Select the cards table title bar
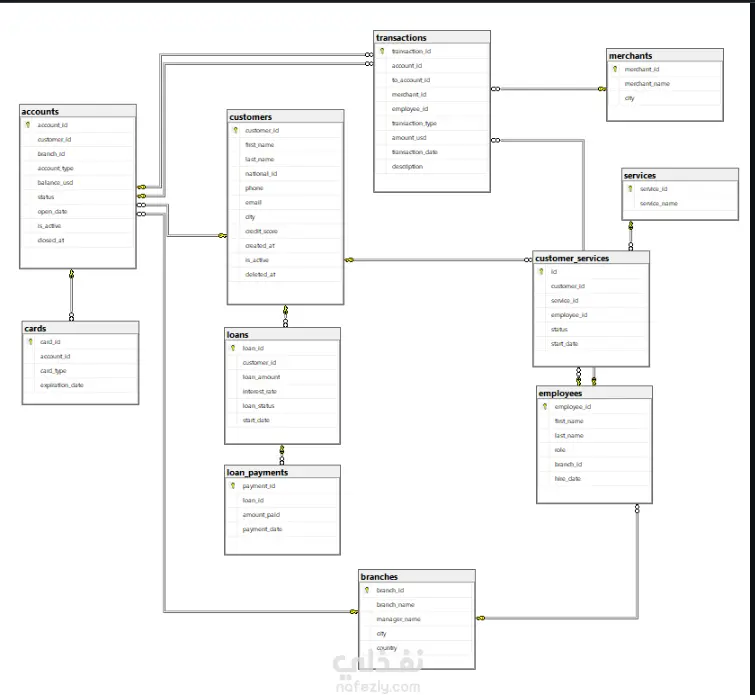 coord(80,328)
